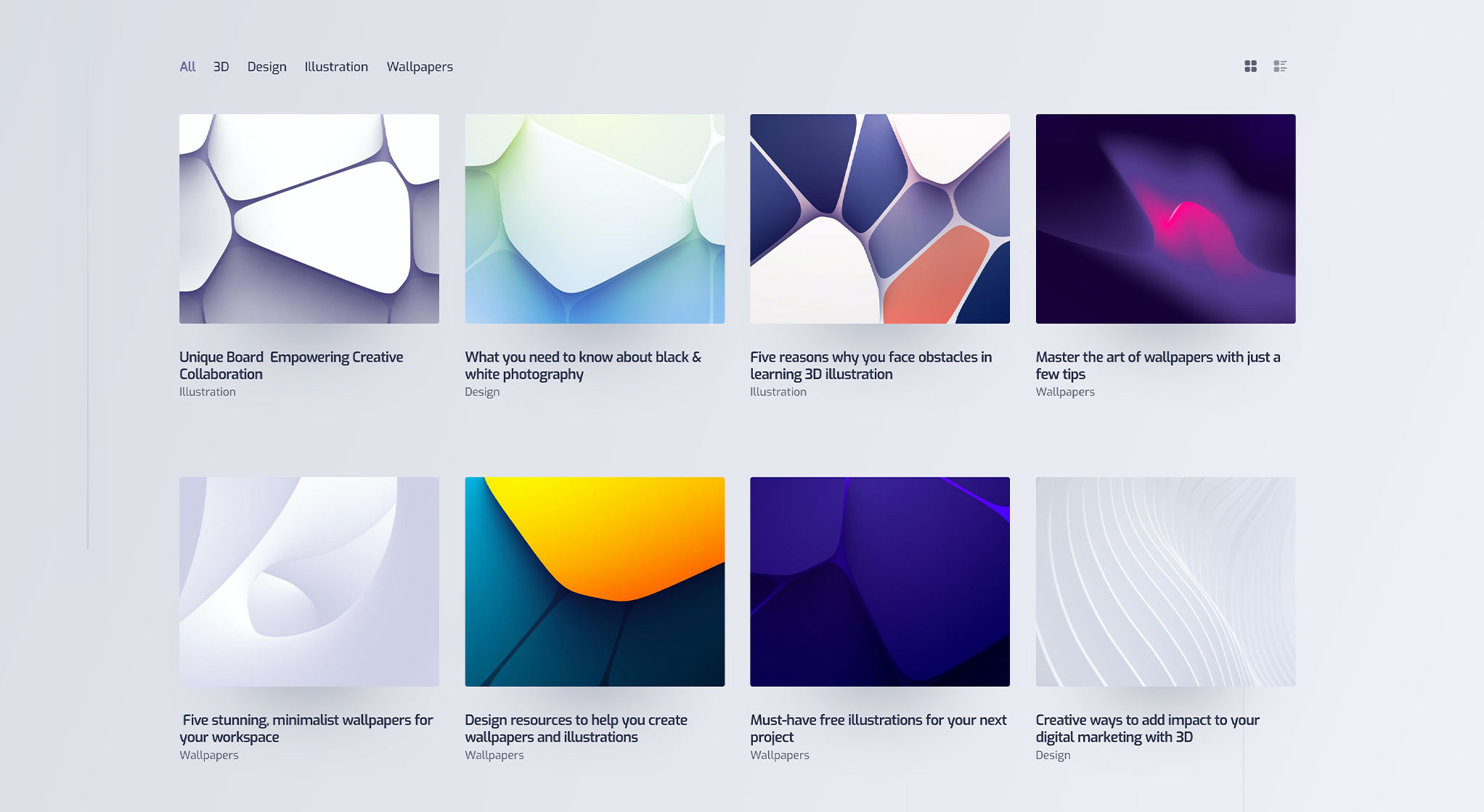The image size is (1484, 812).
Task: Open the purple pink glow wallpaper thumbnail
Action: click(1165, 218)
